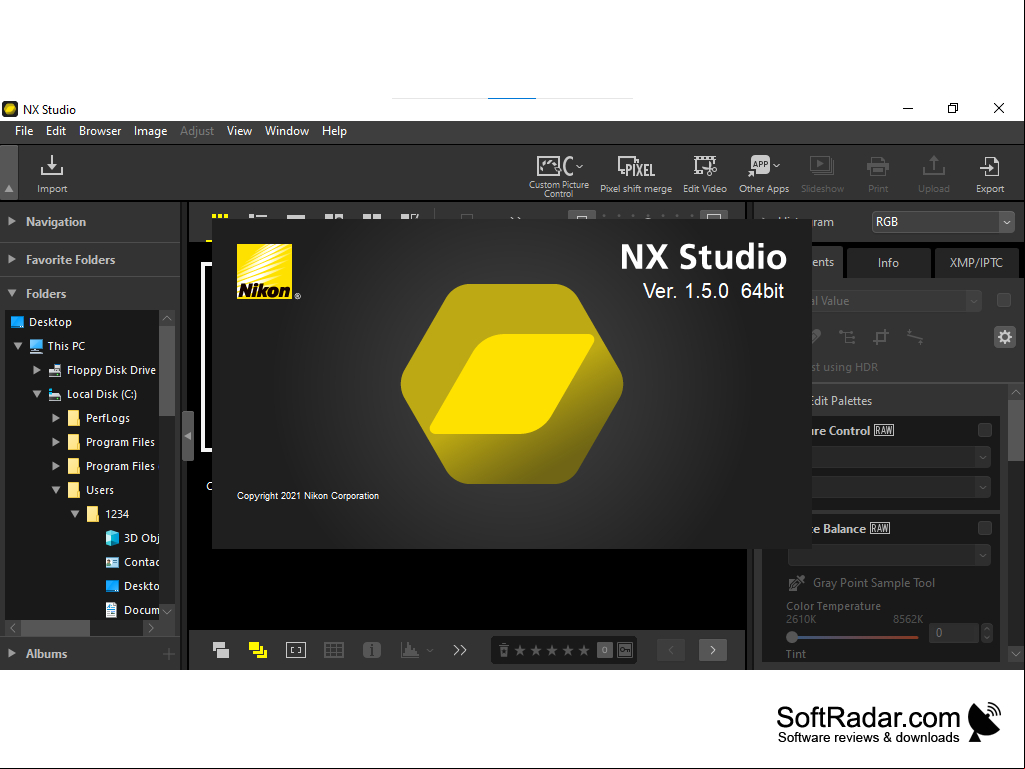The width and height of the screenshot is (1025, 769).
Task: Open the Edit Video tool
Action: [x=705, y=175]
